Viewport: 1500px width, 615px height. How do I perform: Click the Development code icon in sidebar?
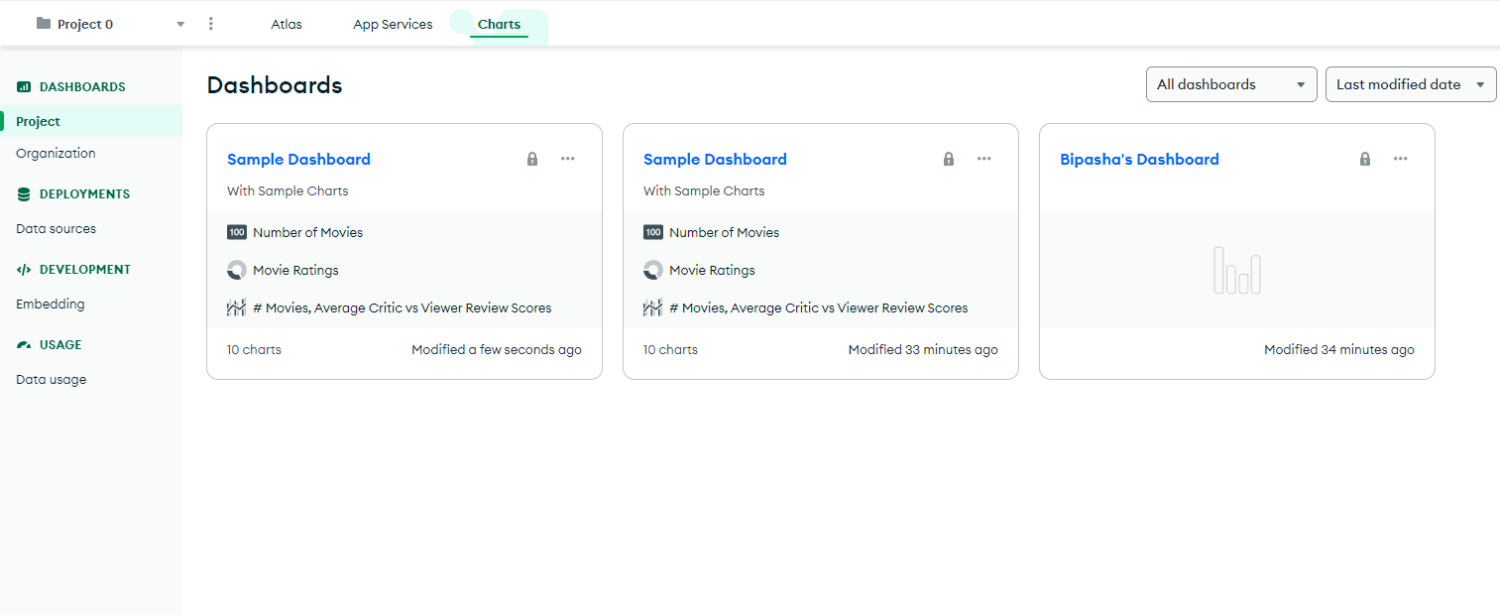tap(22, 269)
